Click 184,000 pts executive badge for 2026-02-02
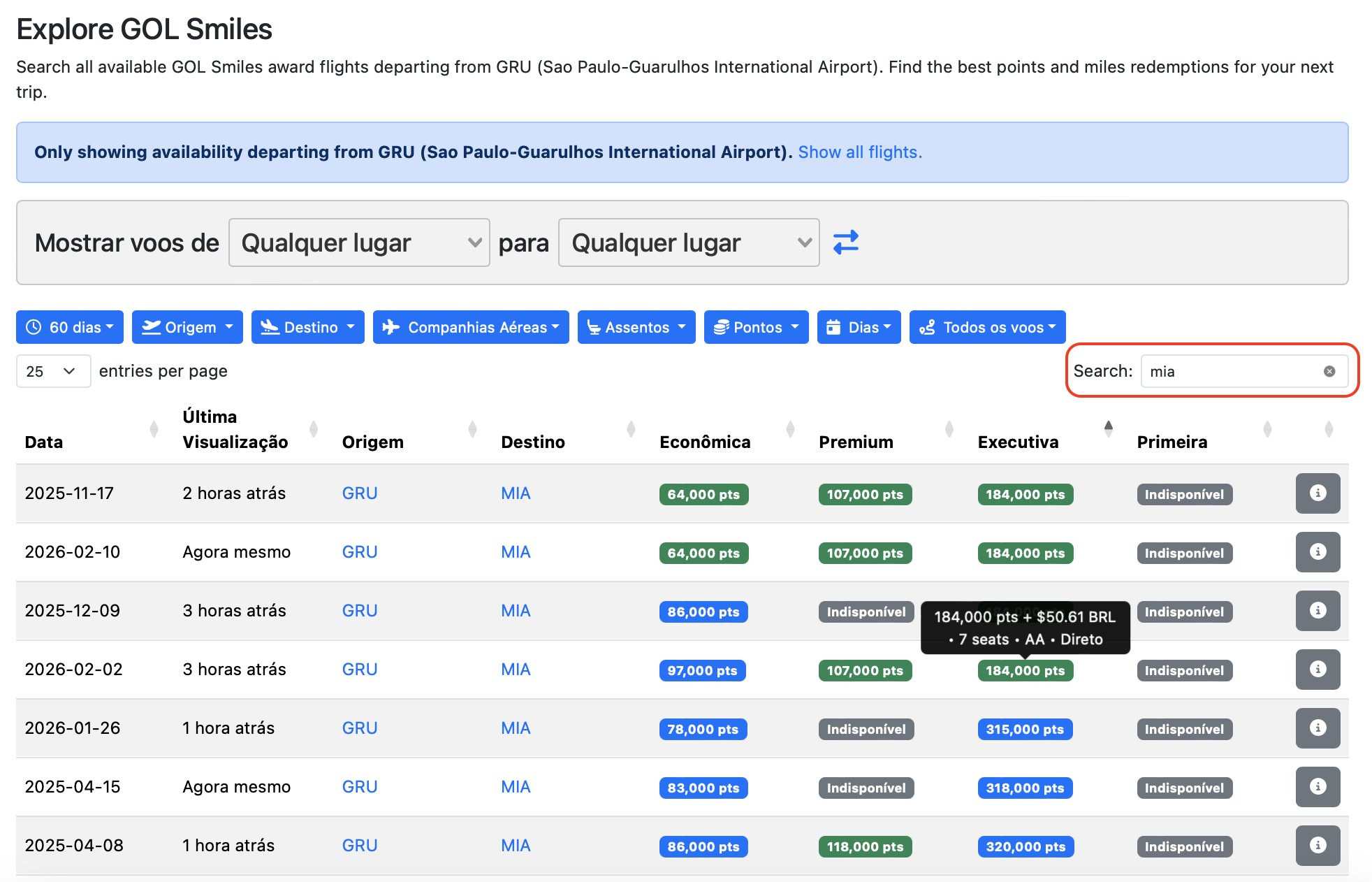 coord(1025,670)
